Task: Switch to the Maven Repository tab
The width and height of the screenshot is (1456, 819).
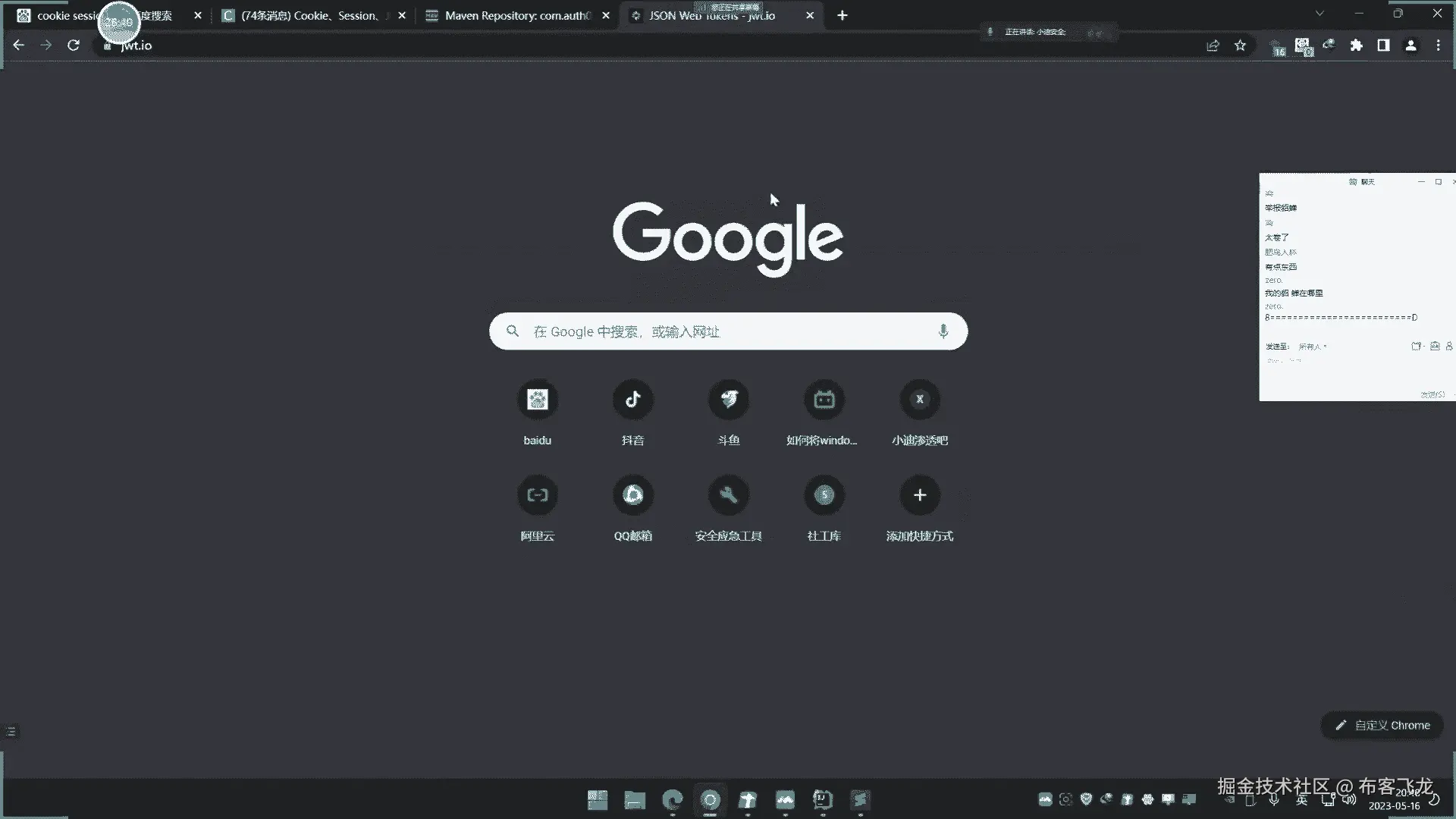Action: point(517,15)
